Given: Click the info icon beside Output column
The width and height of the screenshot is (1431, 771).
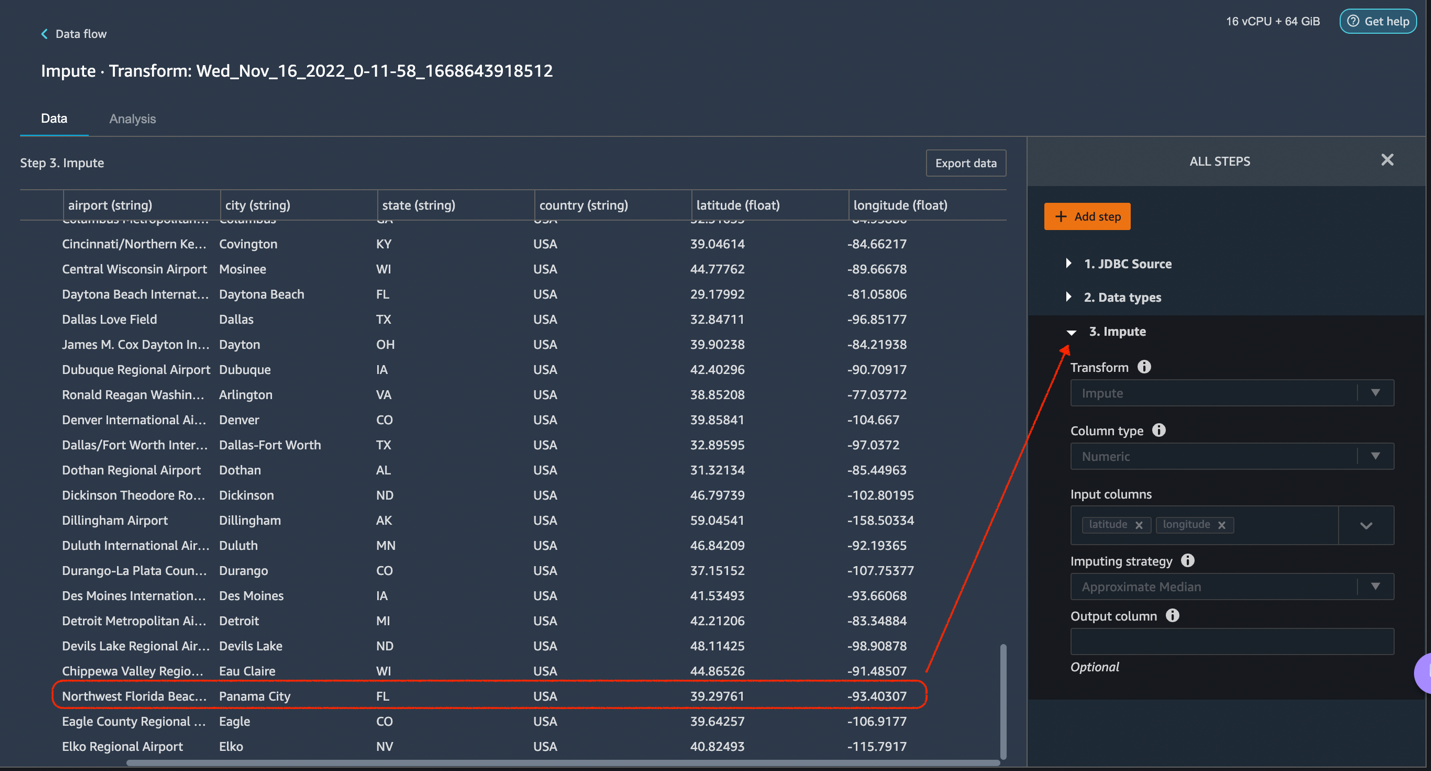Looking at the screenshot, I should tap(1173, 616).
